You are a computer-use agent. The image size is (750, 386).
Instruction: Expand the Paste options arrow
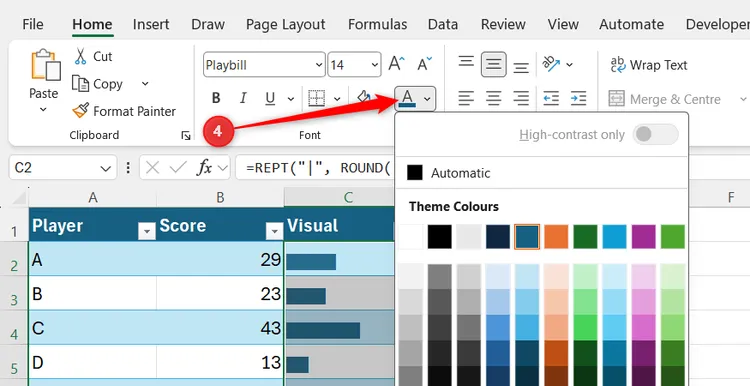click(x=43, y=110)
